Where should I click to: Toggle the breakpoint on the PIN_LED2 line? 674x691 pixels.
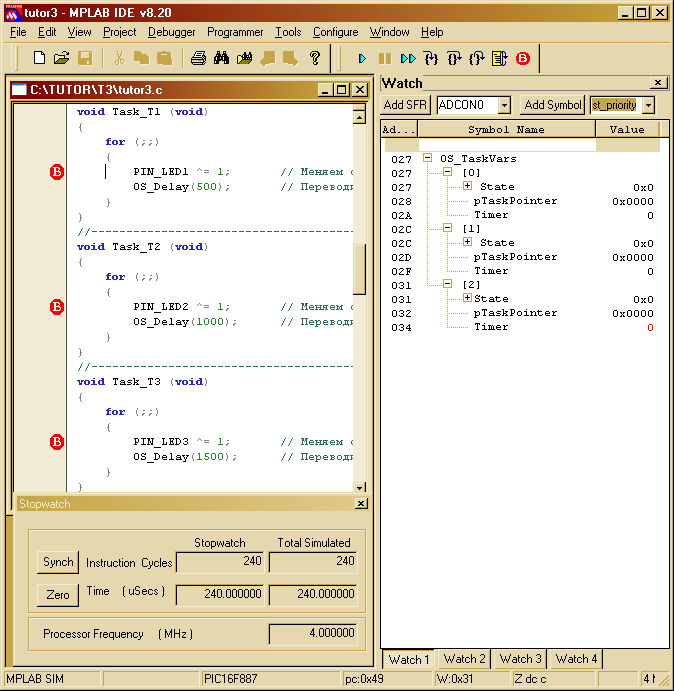coord(57,307)
